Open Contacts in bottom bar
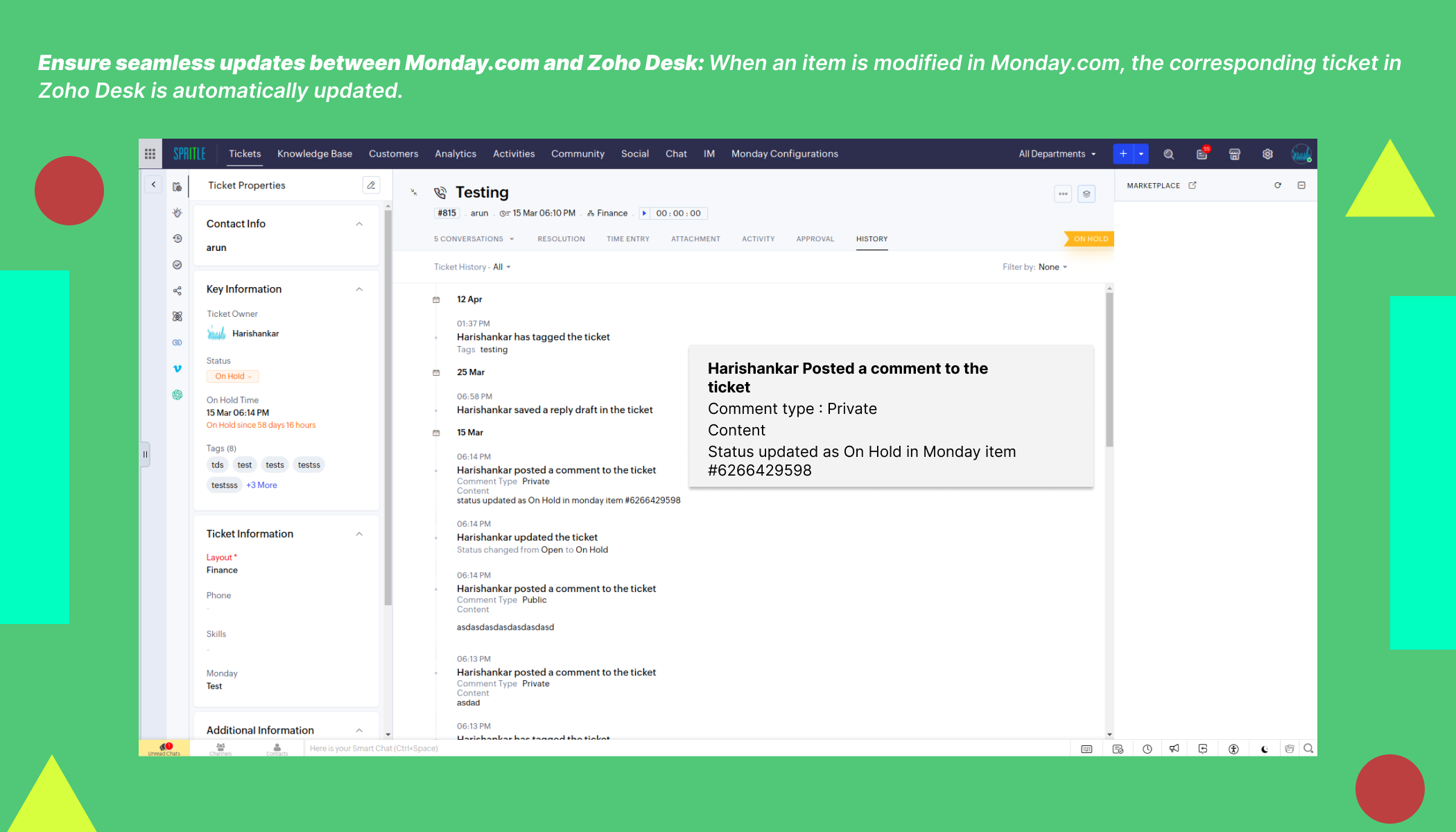The image size is (1456, 832). 277,749
